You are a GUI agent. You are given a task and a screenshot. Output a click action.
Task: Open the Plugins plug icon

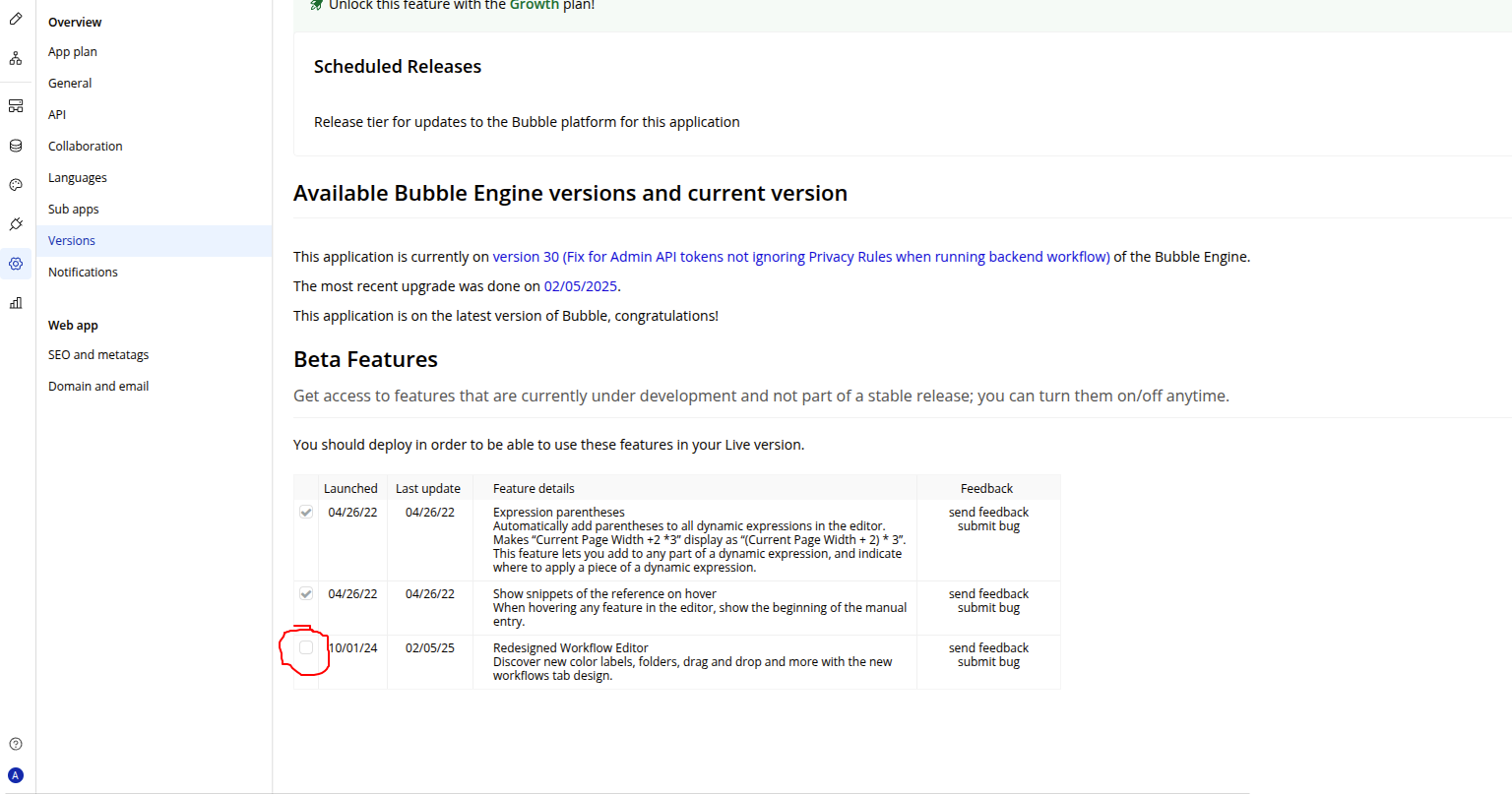tap(16, 224)
